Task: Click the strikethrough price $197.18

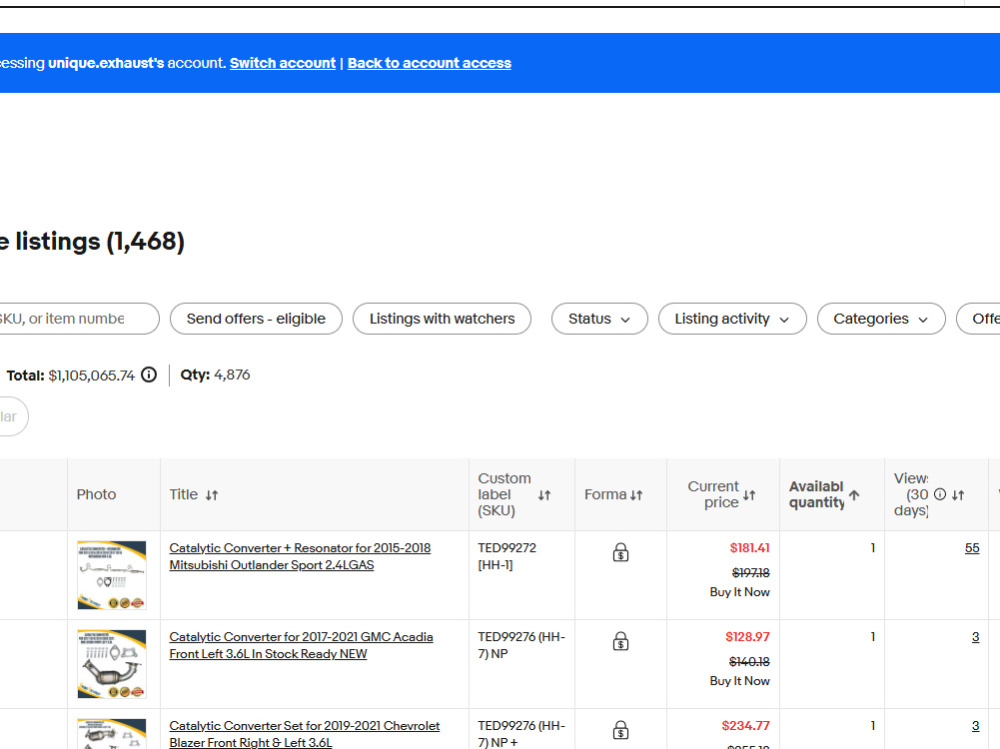Action: 751,573
